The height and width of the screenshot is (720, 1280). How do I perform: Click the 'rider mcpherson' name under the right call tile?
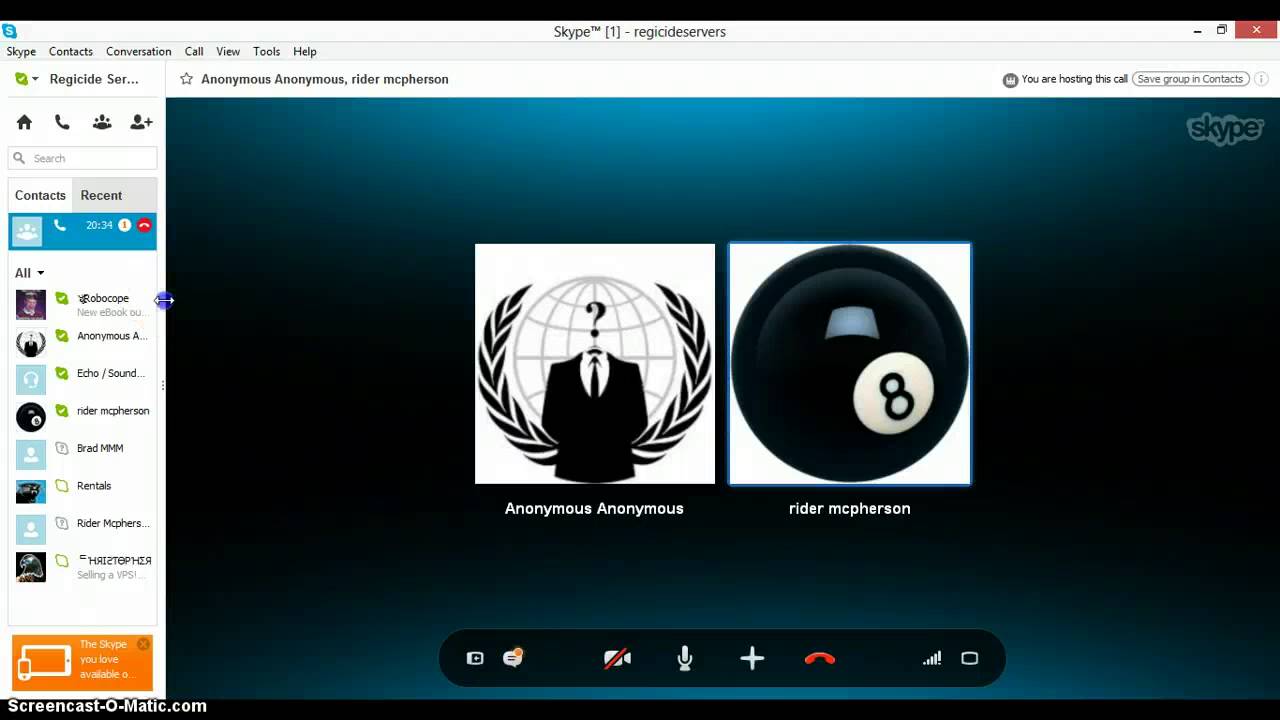point(850,508)
